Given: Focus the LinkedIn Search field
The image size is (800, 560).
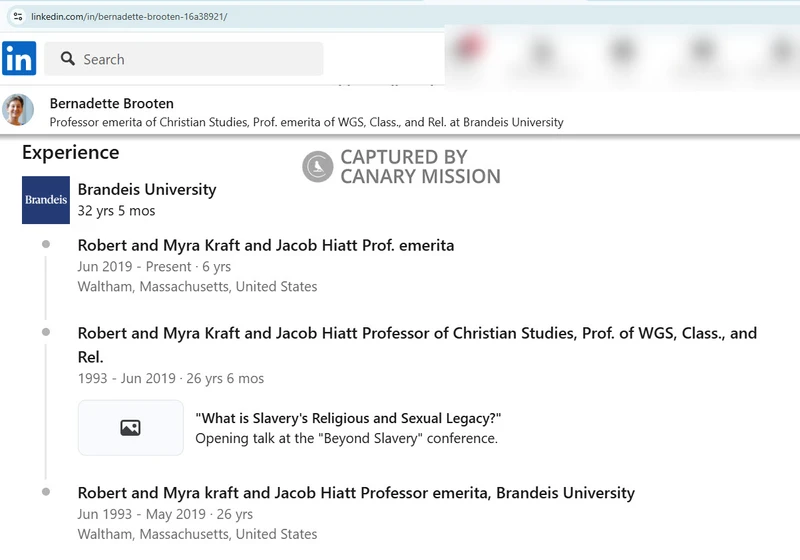Looking at the screenshot, I should click(x=184, y=59).
